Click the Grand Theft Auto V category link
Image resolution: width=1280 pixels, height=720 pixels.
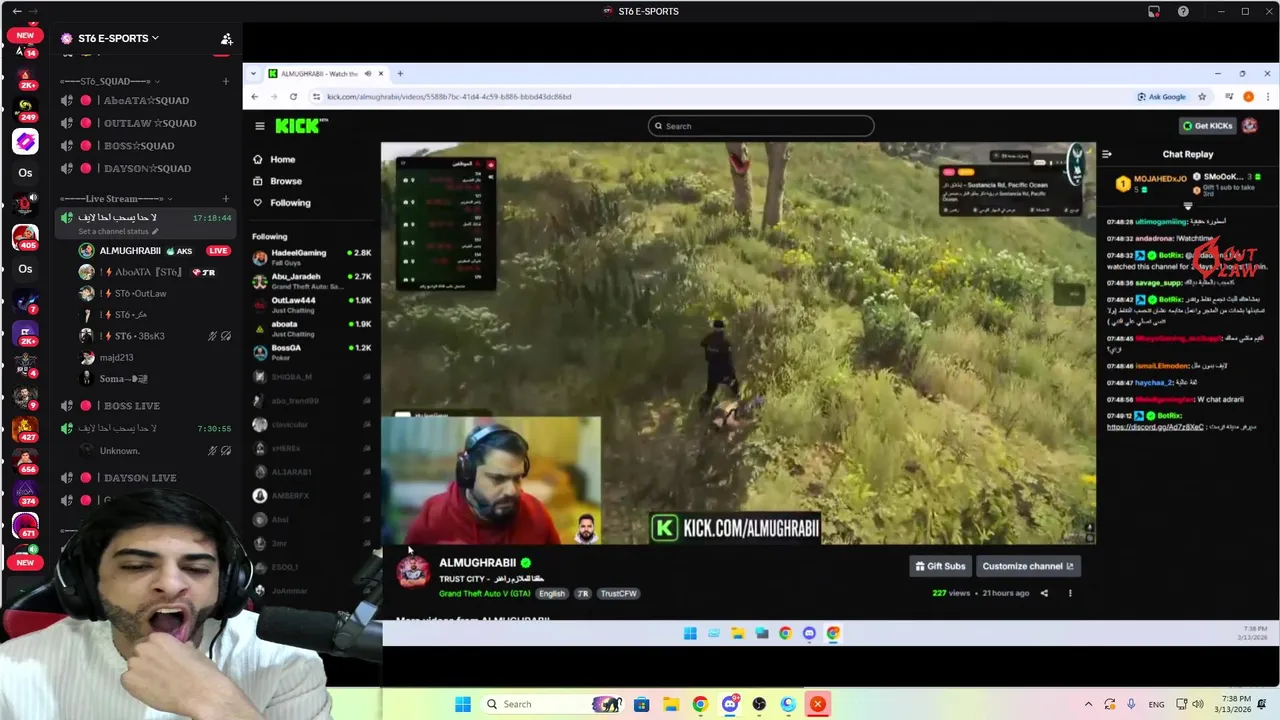[x=484, y=594]
